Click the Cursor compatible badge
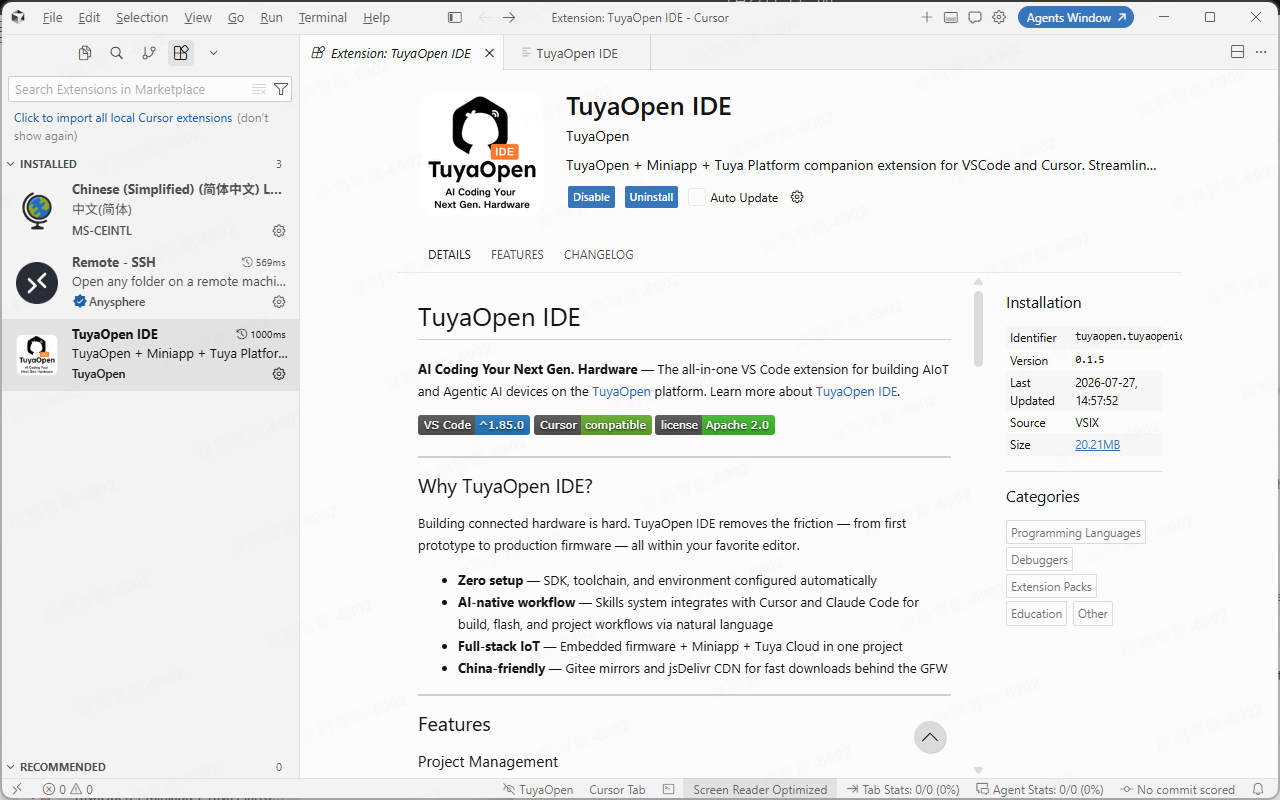Image resolution: width=1280 pixels, height=800 pixels. [x=593, y=425]
